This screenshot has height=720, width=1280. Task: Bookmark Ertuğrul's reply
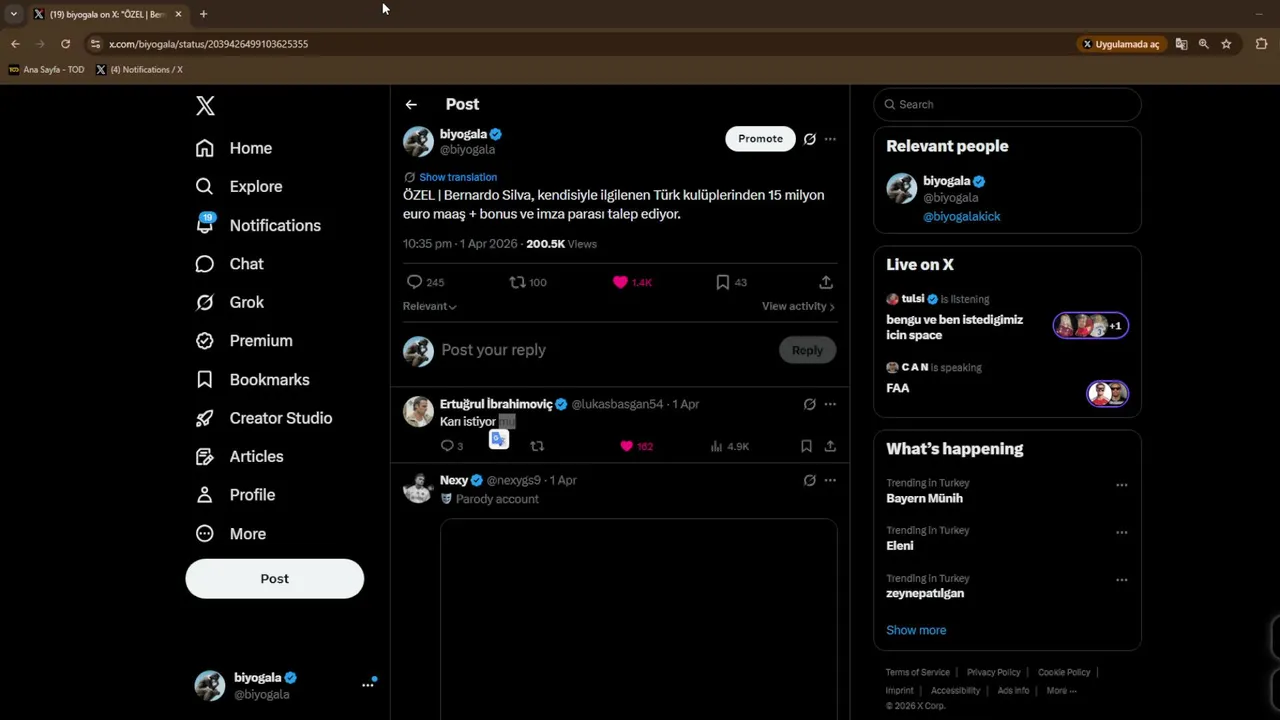(x=806, y=446)
